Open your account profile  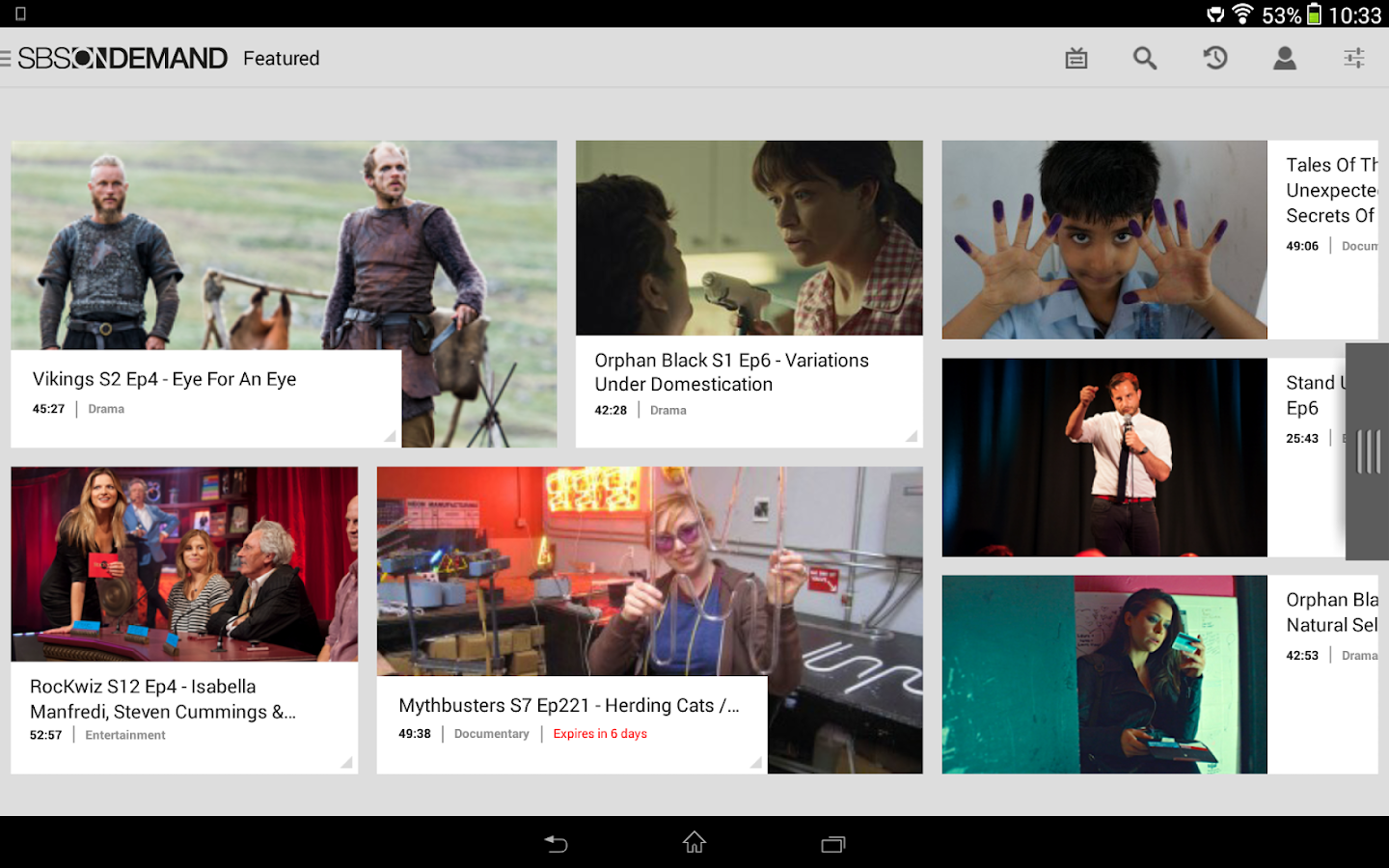coord(1284,58)
